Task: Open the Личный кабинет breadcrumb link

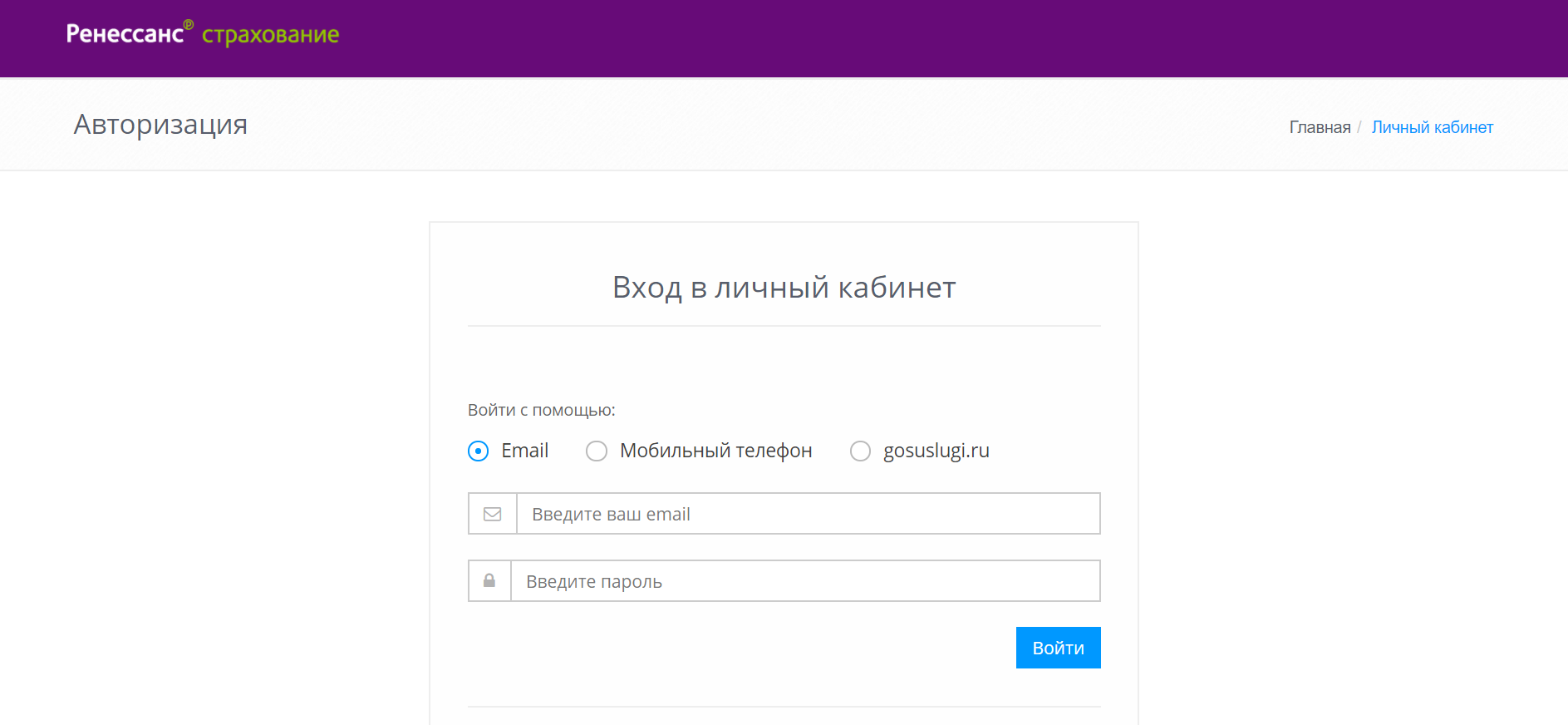Action: tap(1432, 127)
